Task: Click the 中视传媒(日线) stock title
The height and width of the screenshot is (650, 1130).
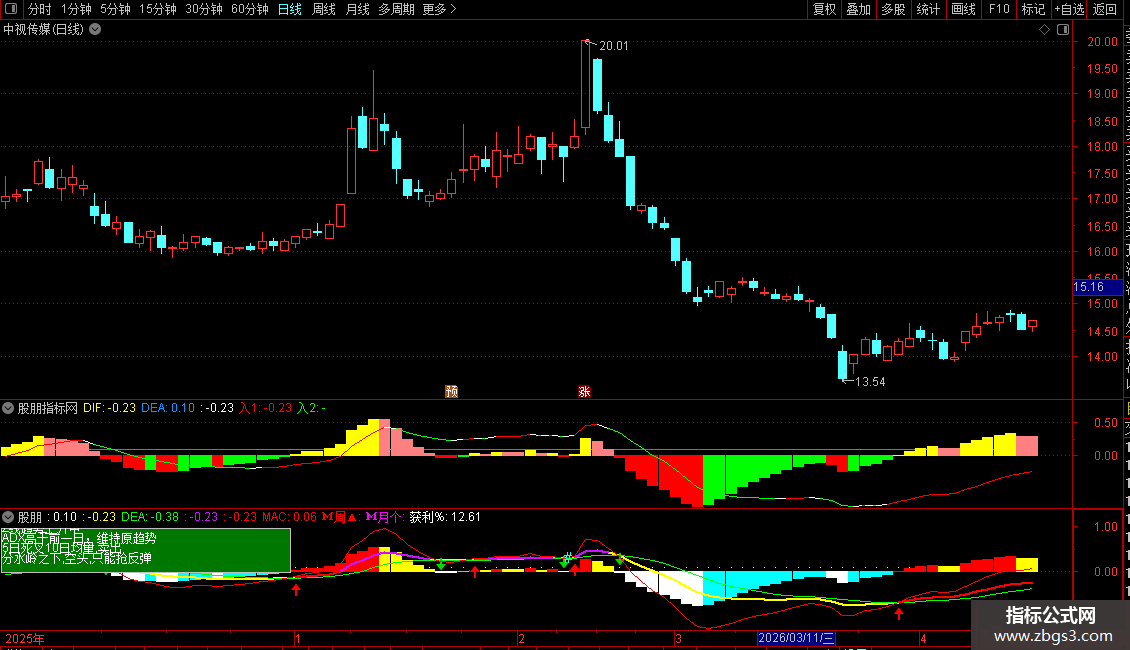Action: (43, 30)
